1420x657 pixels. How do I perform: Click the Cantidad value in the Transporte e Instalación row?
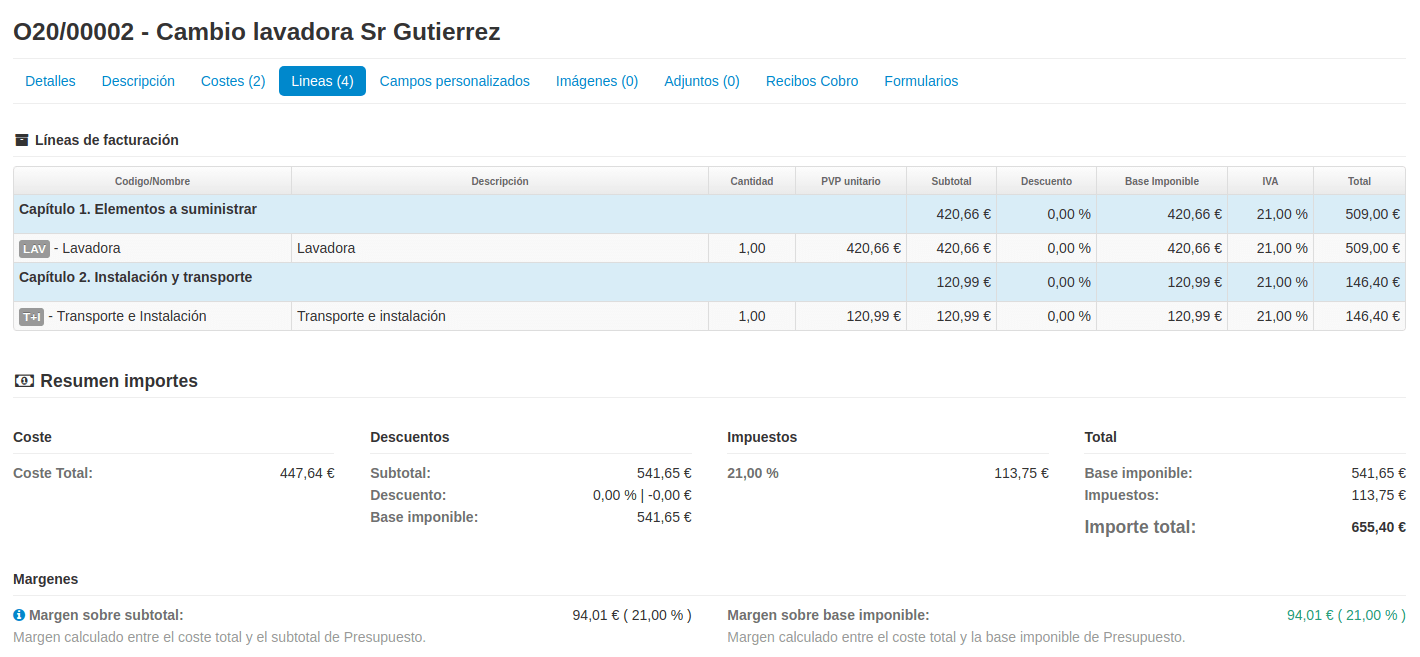point(752,316)
